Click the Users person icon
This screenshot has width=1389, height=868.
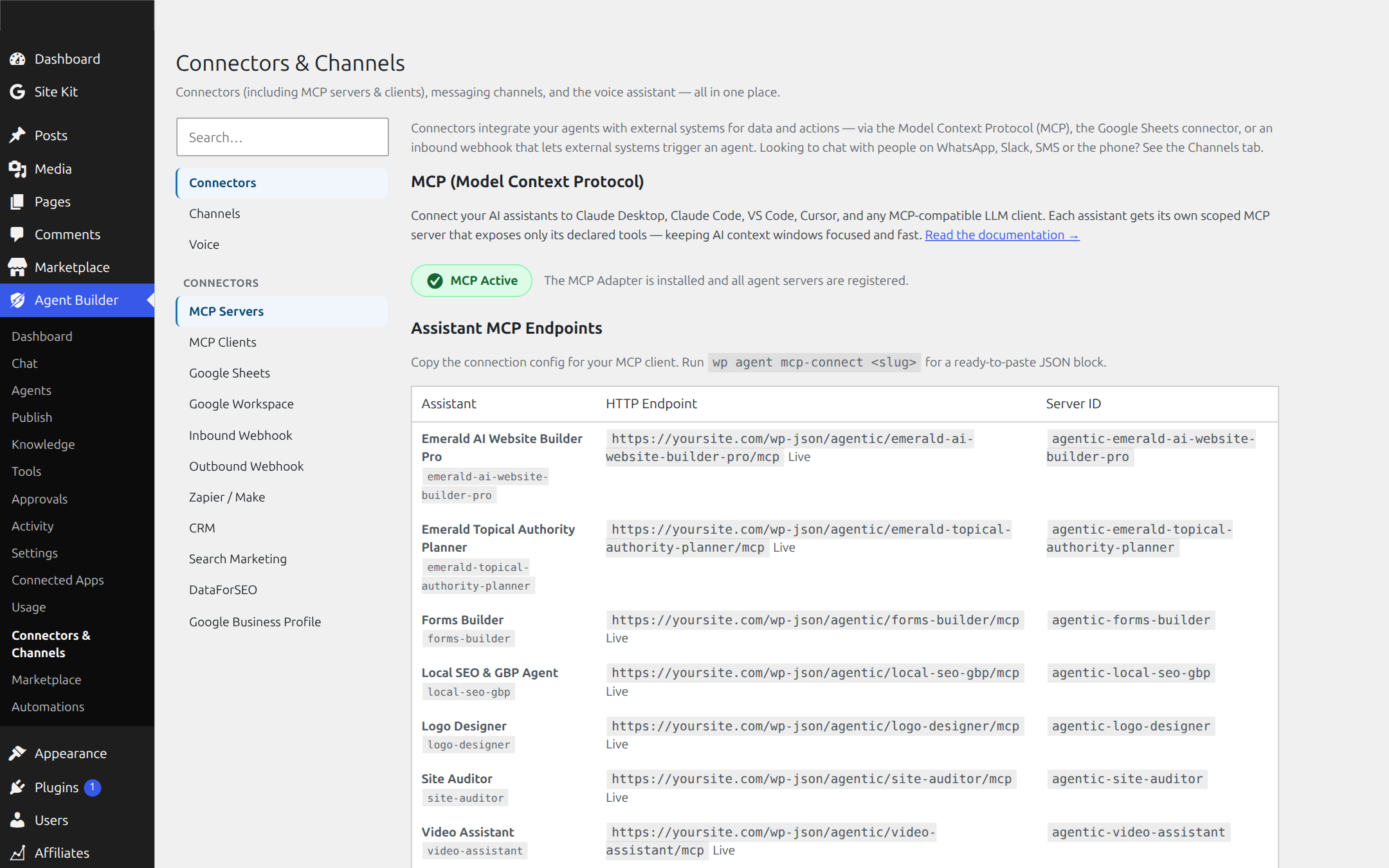pos(17,820)
